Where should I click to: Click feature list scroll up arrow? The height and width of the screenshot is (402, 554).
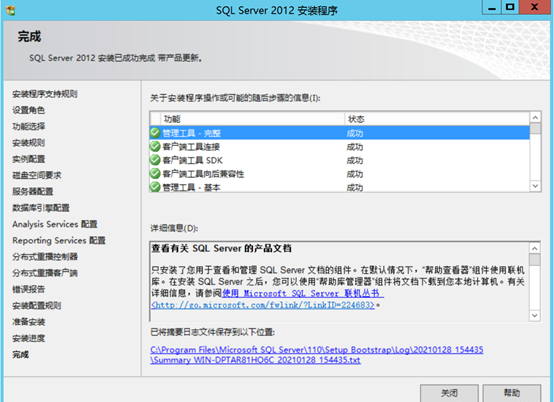click(535, 117)
